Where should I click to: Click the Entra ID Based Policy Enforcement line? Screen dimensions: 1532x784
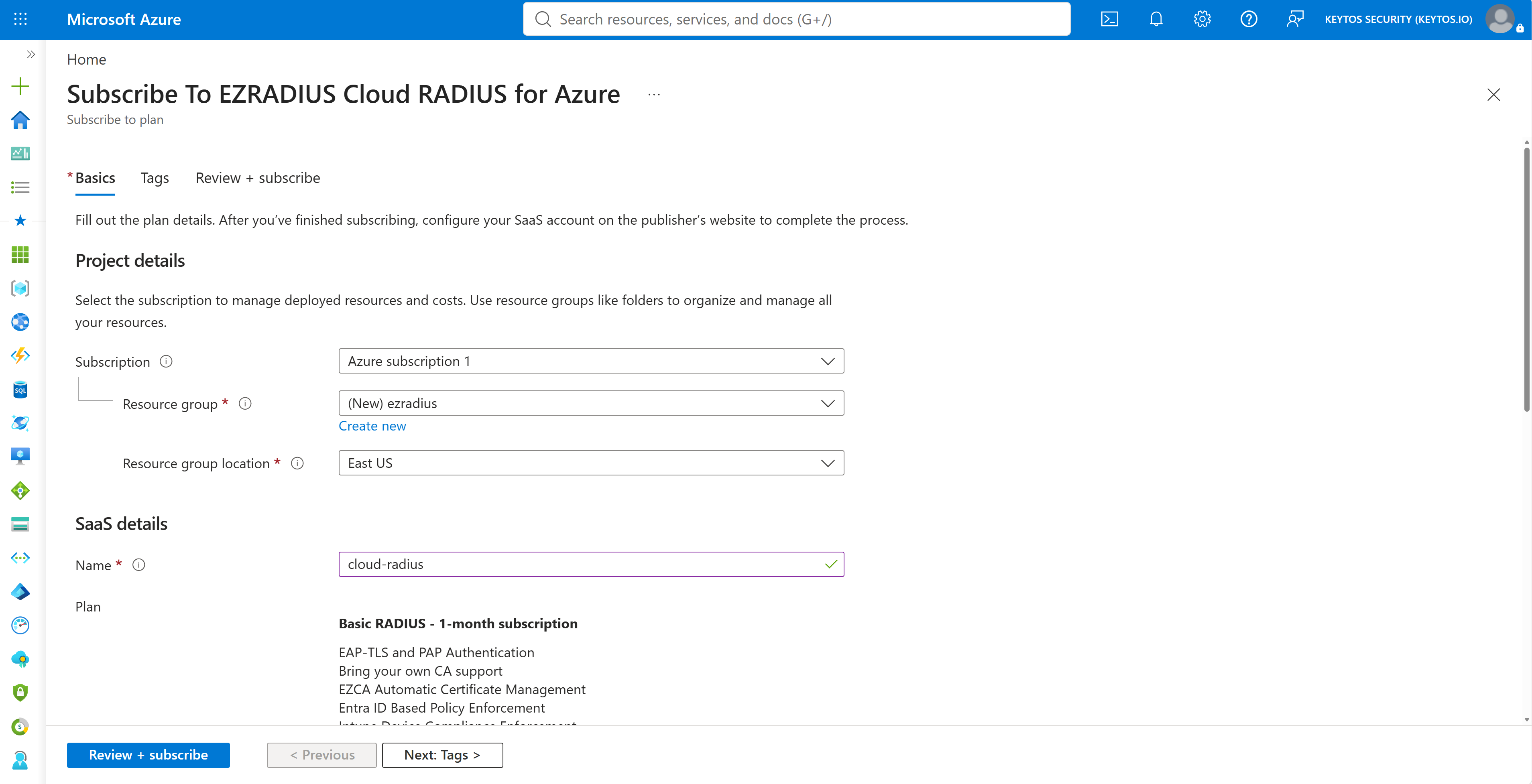(x=442, y=708)
